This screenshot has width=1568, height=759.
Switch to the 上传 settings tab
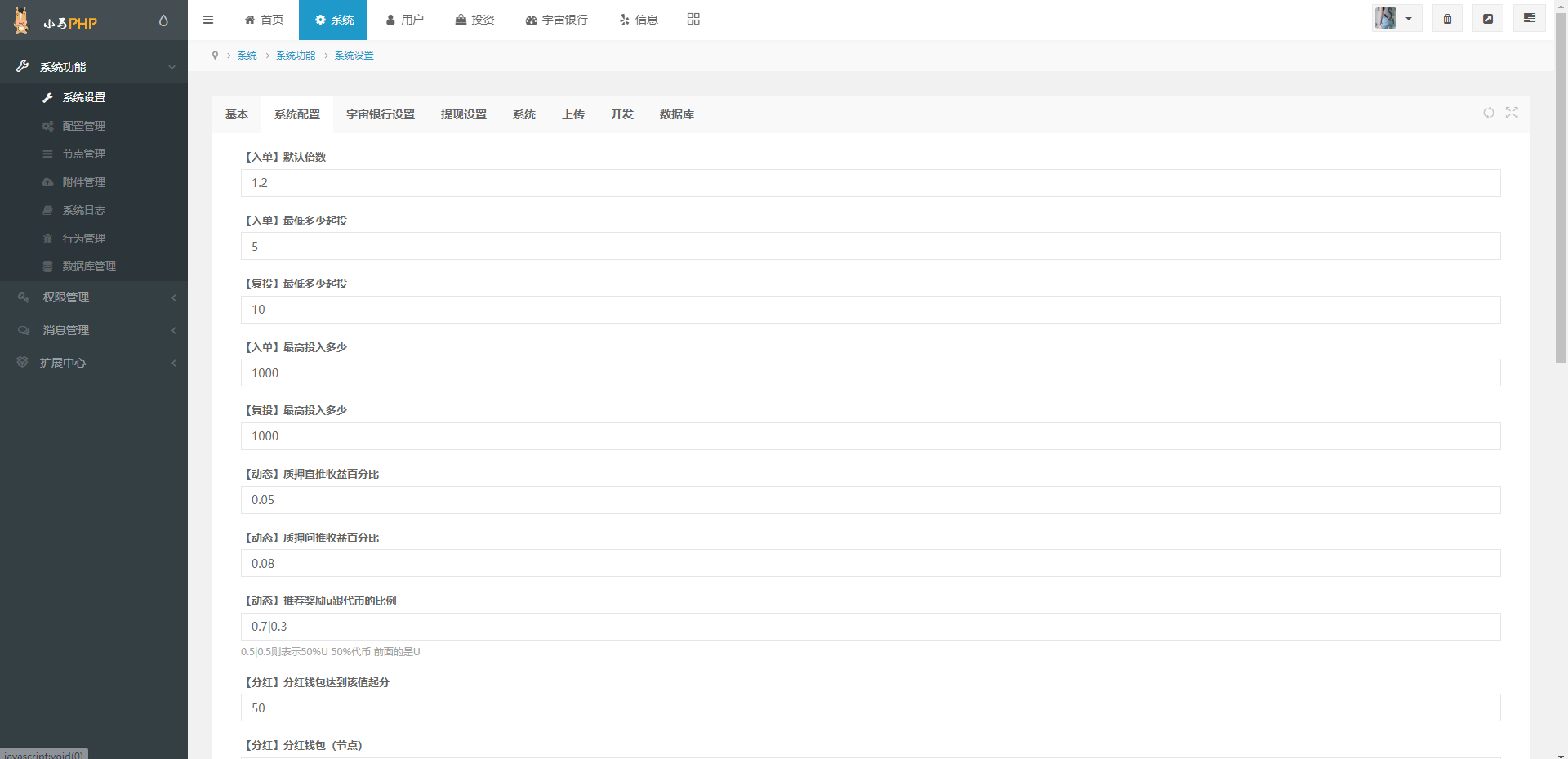click(573, 114)
